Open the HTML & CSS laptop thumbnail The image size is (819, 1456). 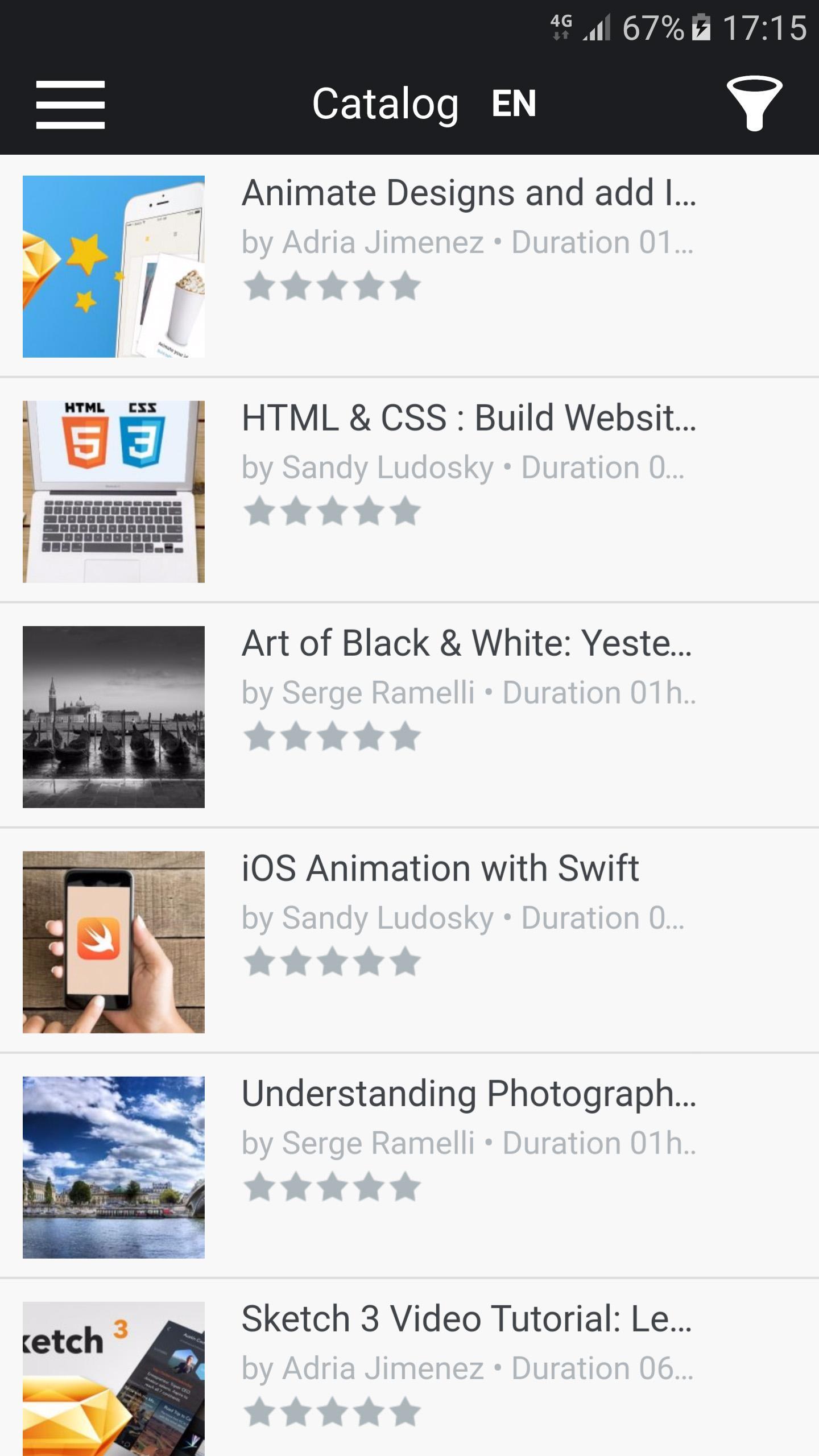coord(114,491)
